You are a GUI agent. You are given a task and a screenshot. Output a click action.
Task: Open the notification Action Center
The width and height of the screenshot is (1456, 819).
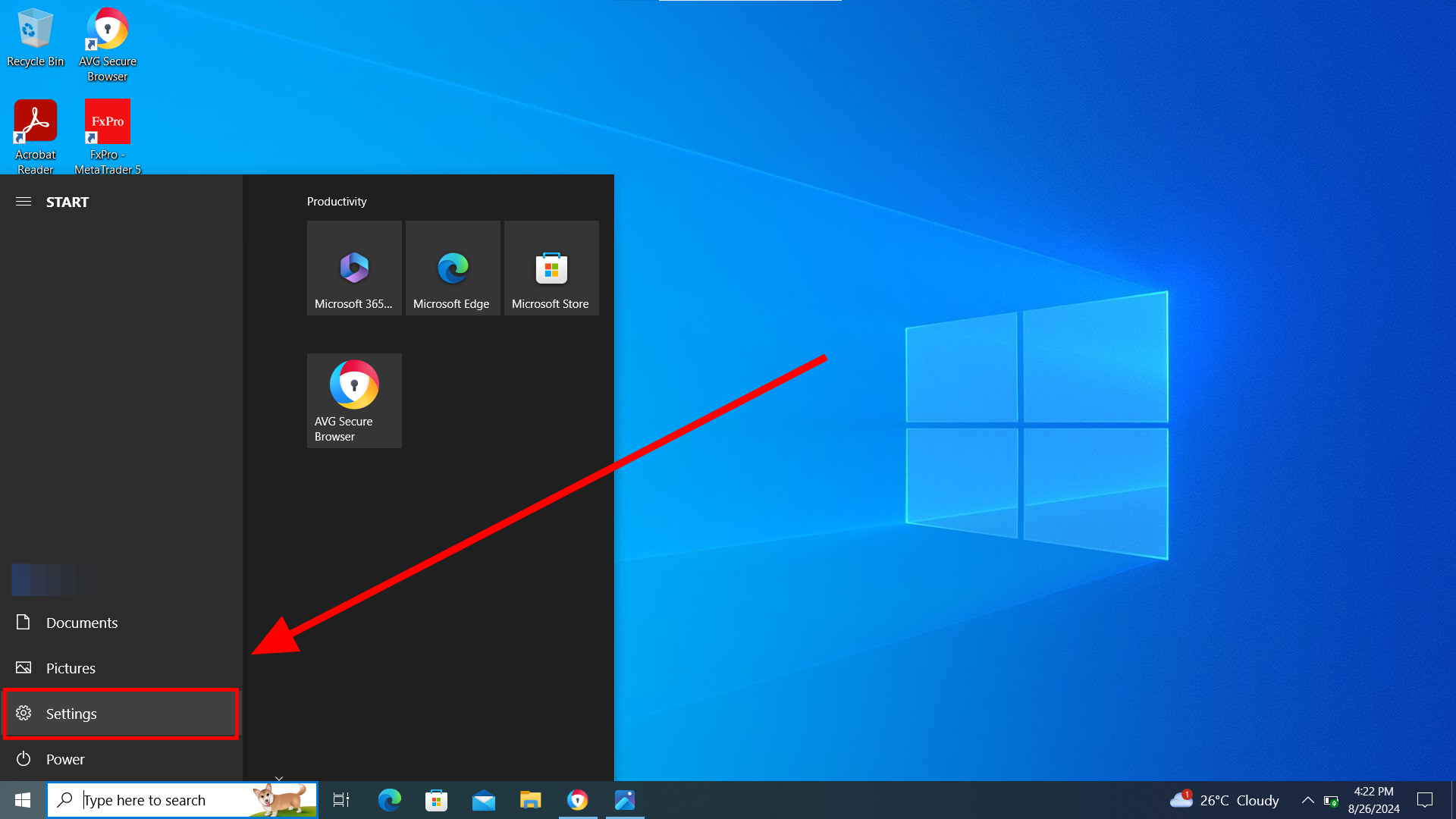[x=1425, y=800]
